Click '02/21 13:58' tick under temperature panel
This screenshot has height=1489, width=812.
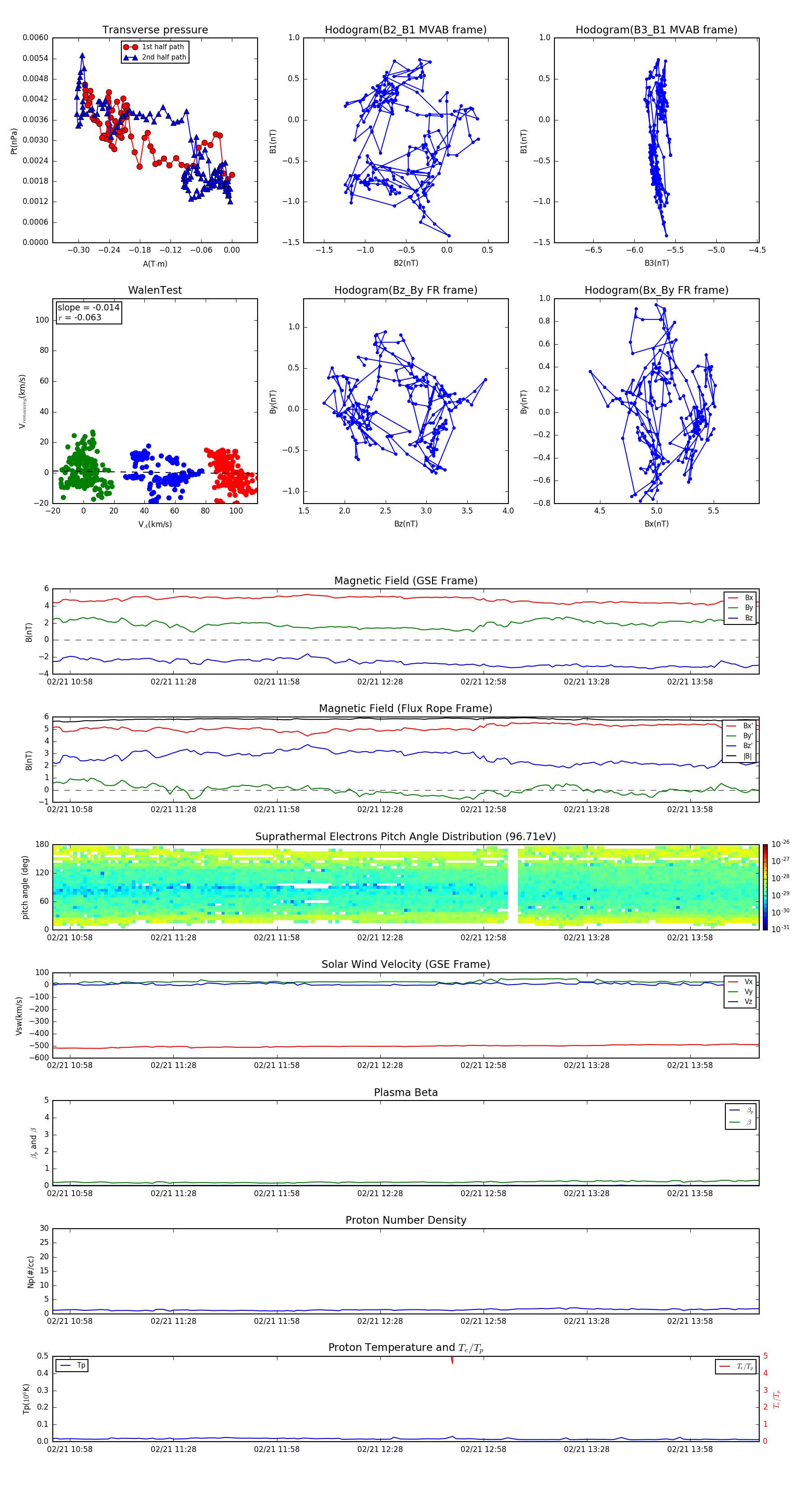pyautogui.click(x=690, y=1449)
